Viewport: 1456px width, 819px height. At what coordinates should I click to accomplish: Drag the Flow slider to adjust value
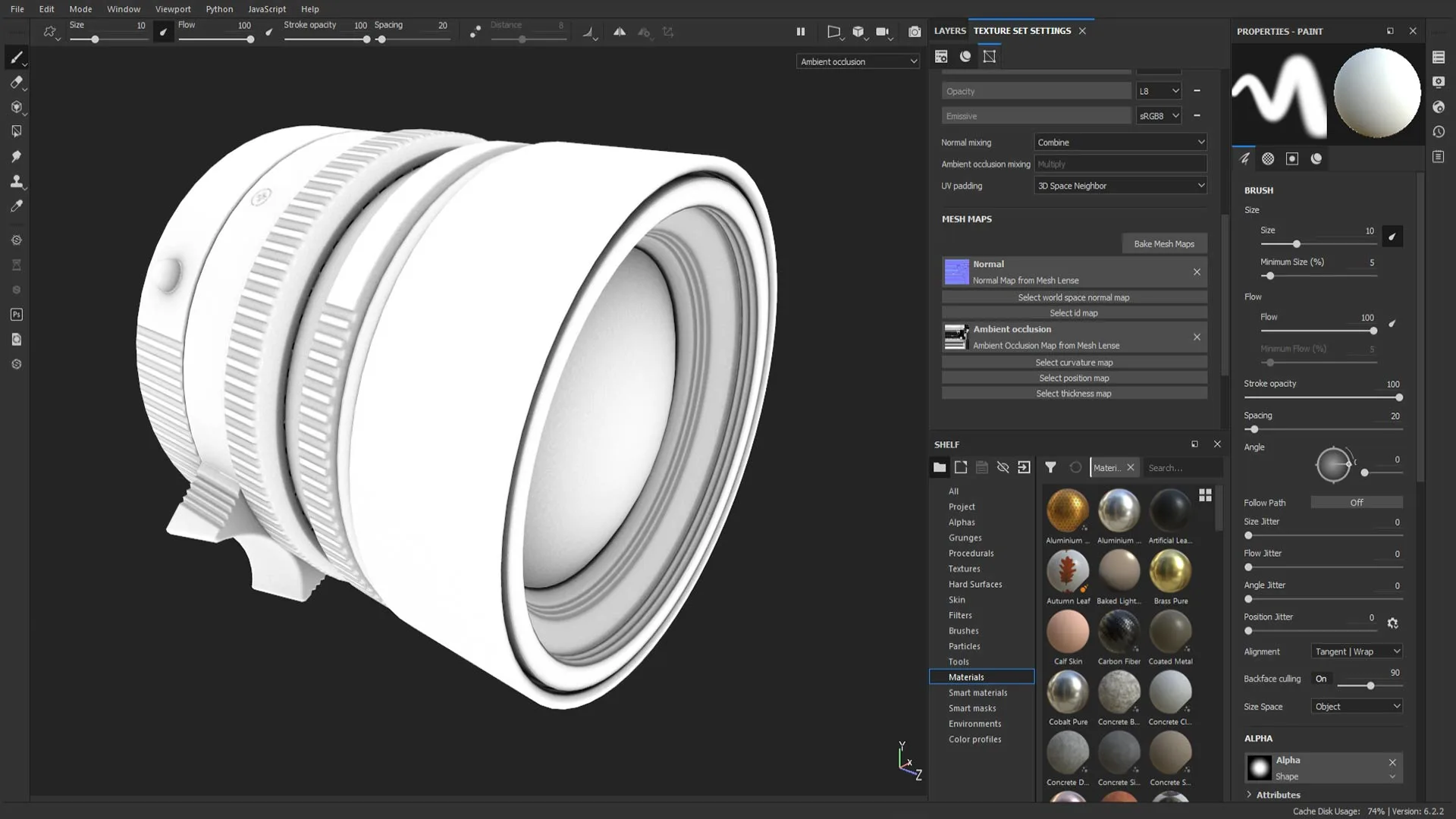point(1372,332)
